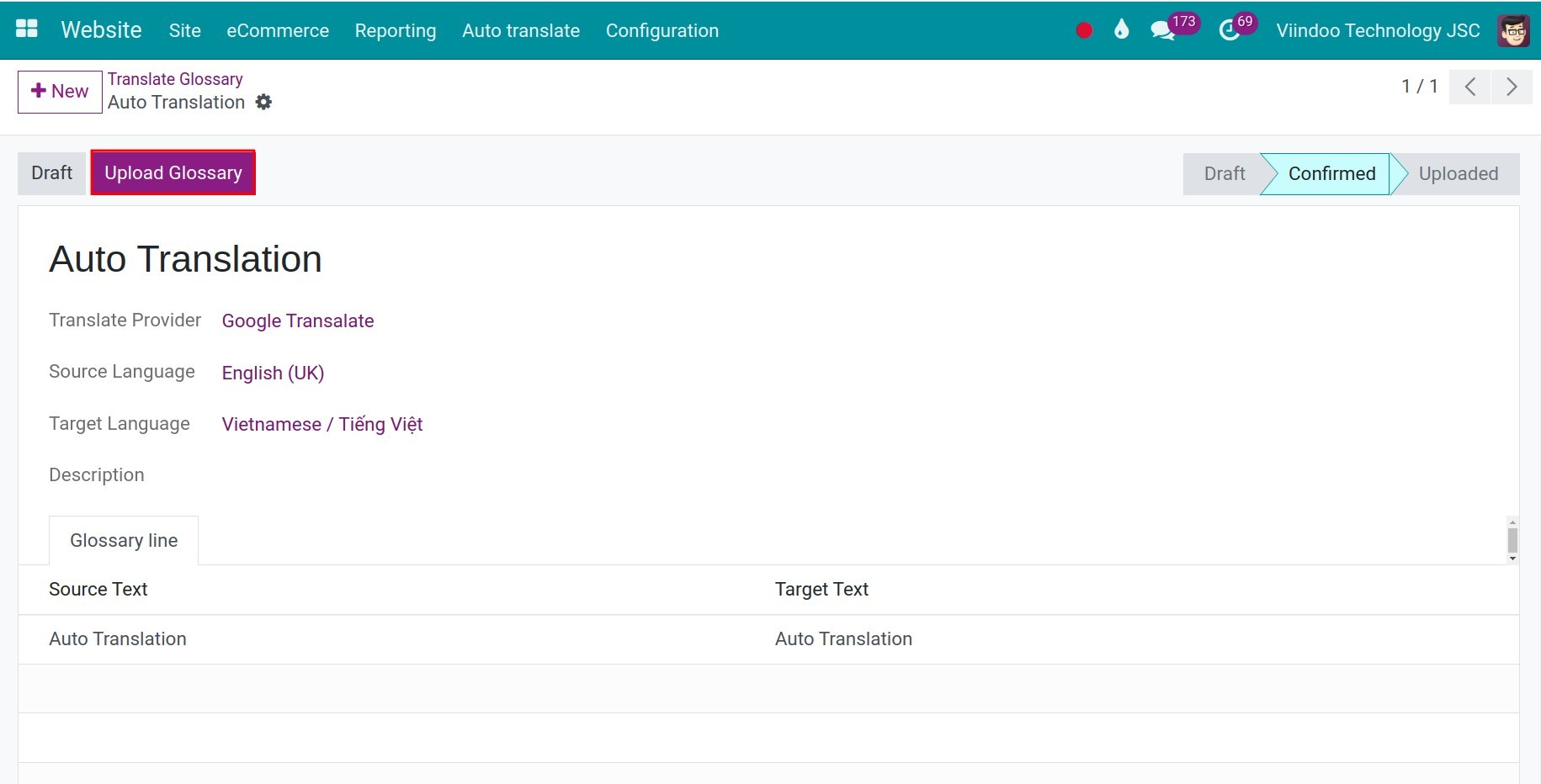Open the Site menu
1541x784 pixels.
(x=184, y=30)
